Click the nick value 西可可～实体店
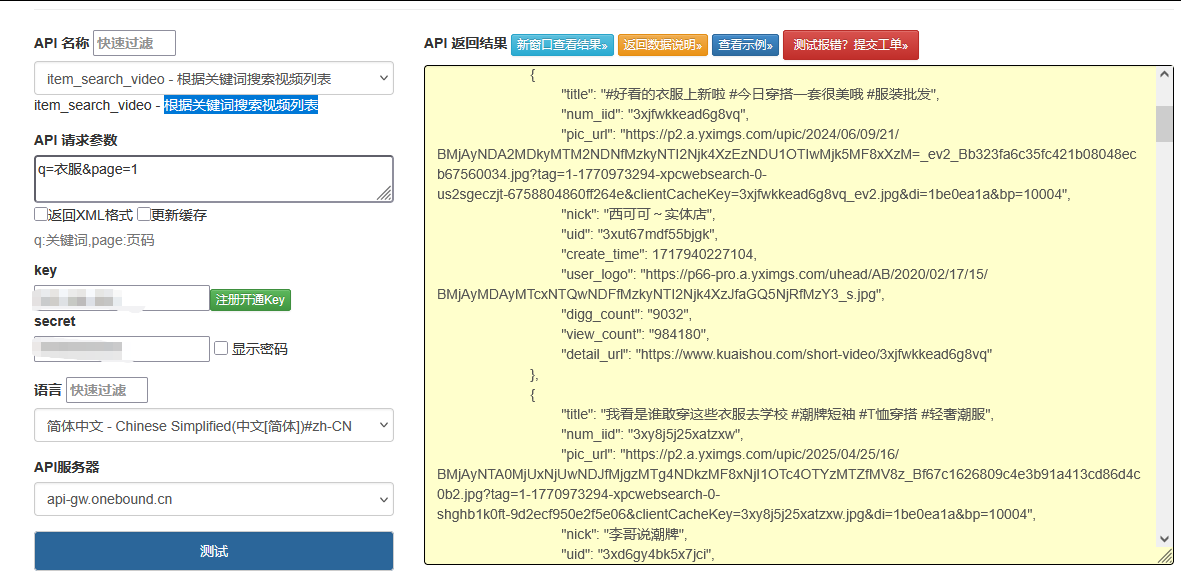 click(657, 214)
